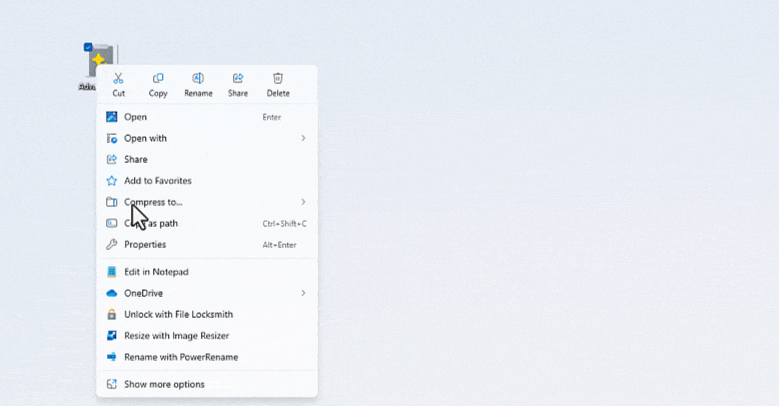Toggle the desktop file's selection checkbox
Screen dimensions: 779x406
pos(88,47)
